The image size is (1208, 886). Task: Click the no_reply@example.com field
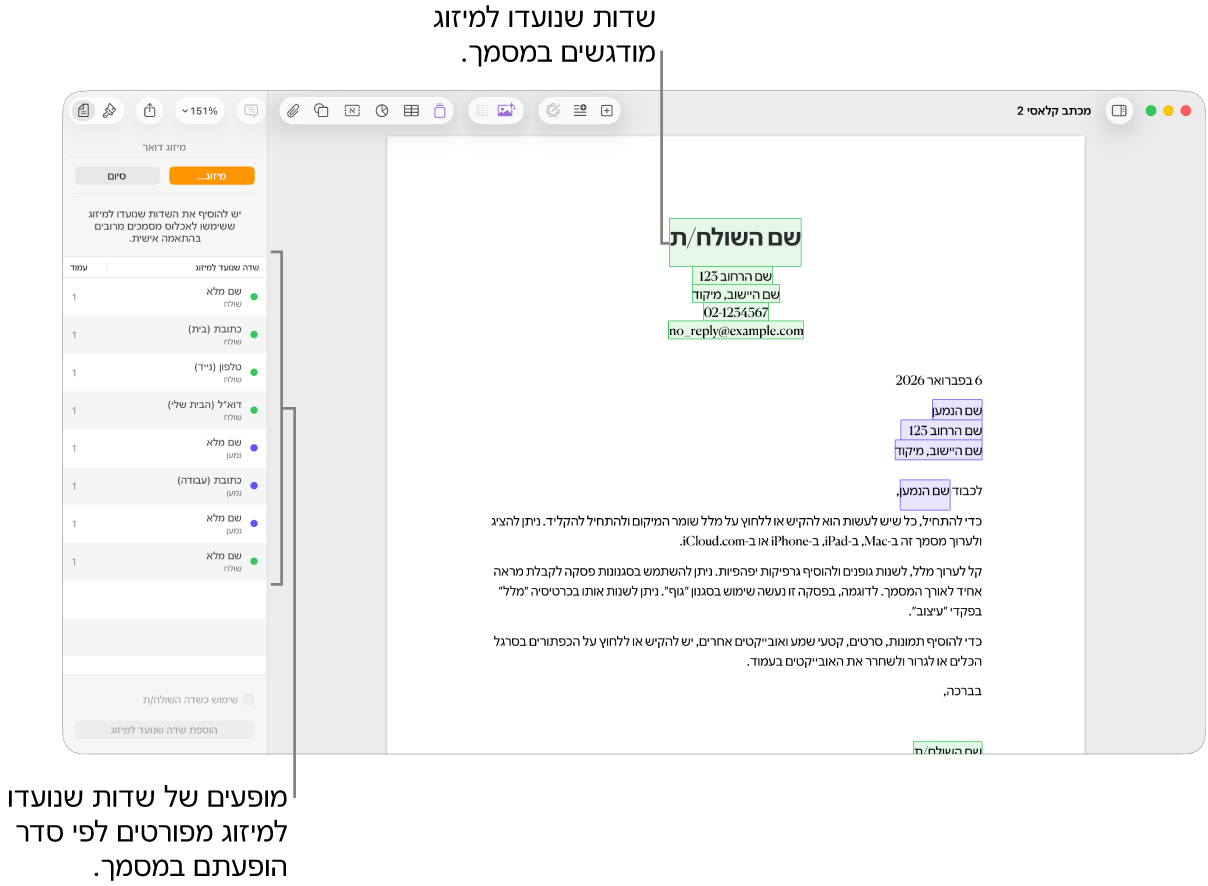pyautogui.click(x=736, y=330)
